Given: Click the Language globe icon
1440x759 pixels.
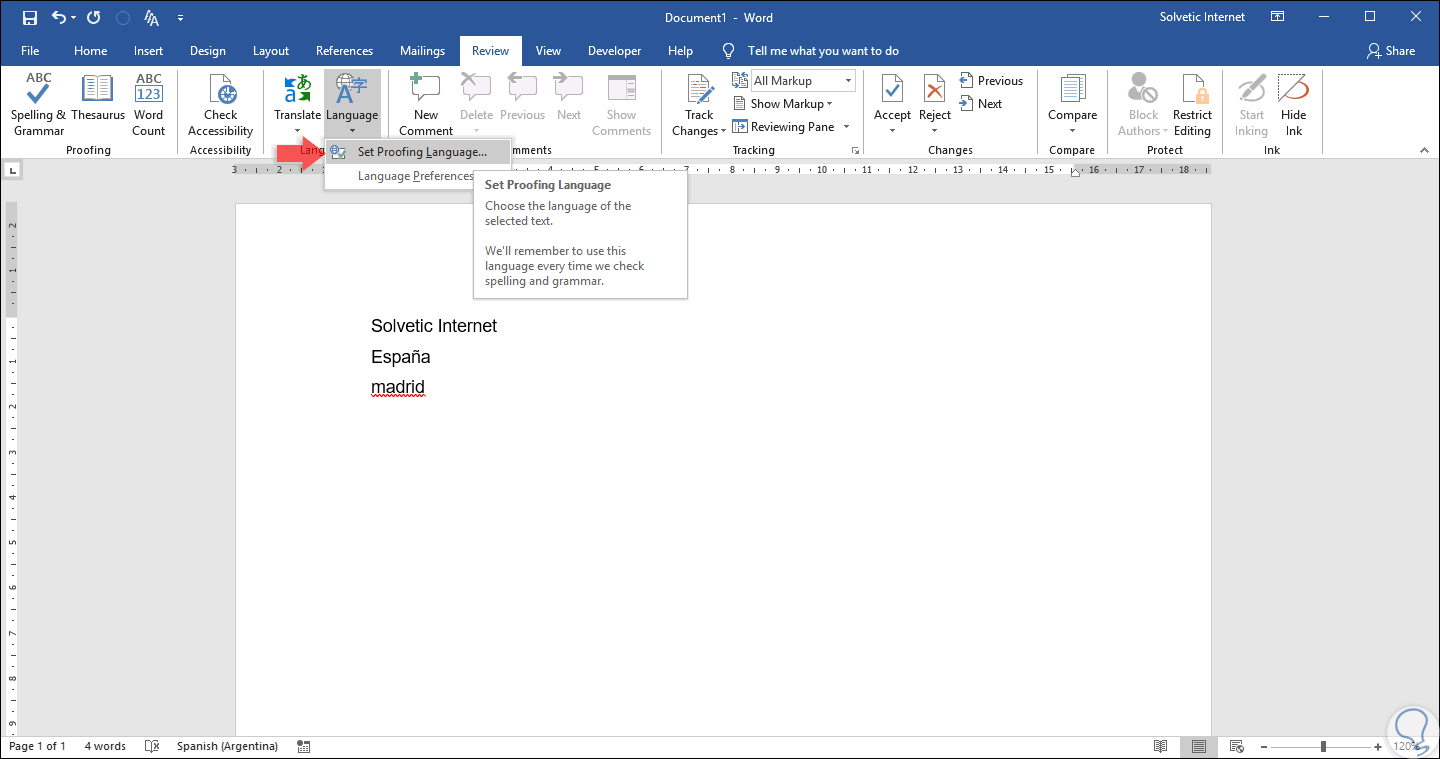Looking at the screenshot, I should point(352,88).
